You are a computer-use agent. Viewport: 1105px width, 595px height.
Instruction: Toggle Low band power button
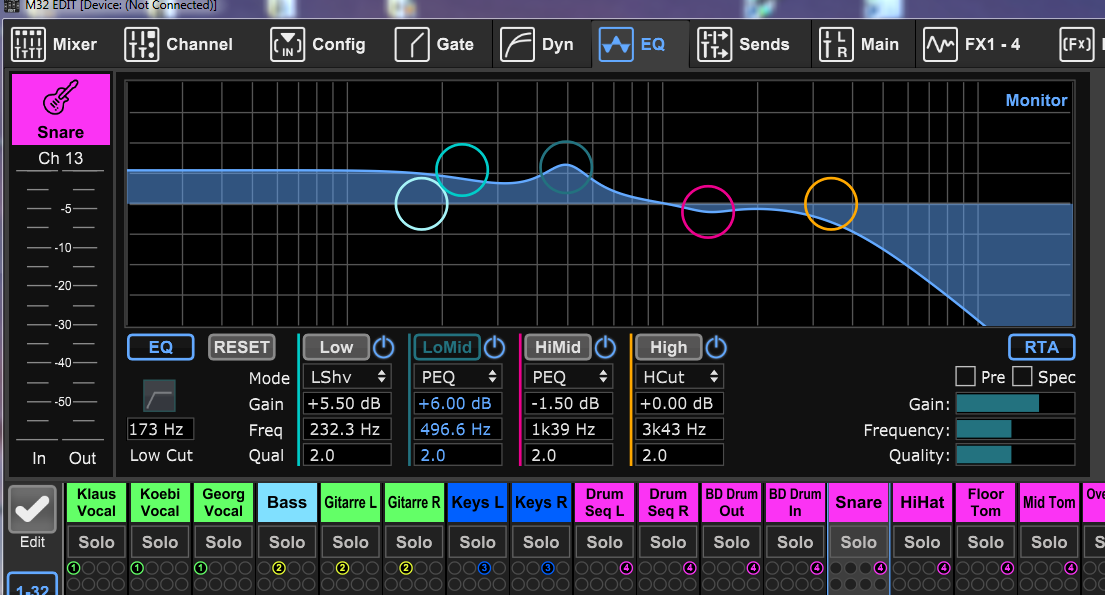383,347
